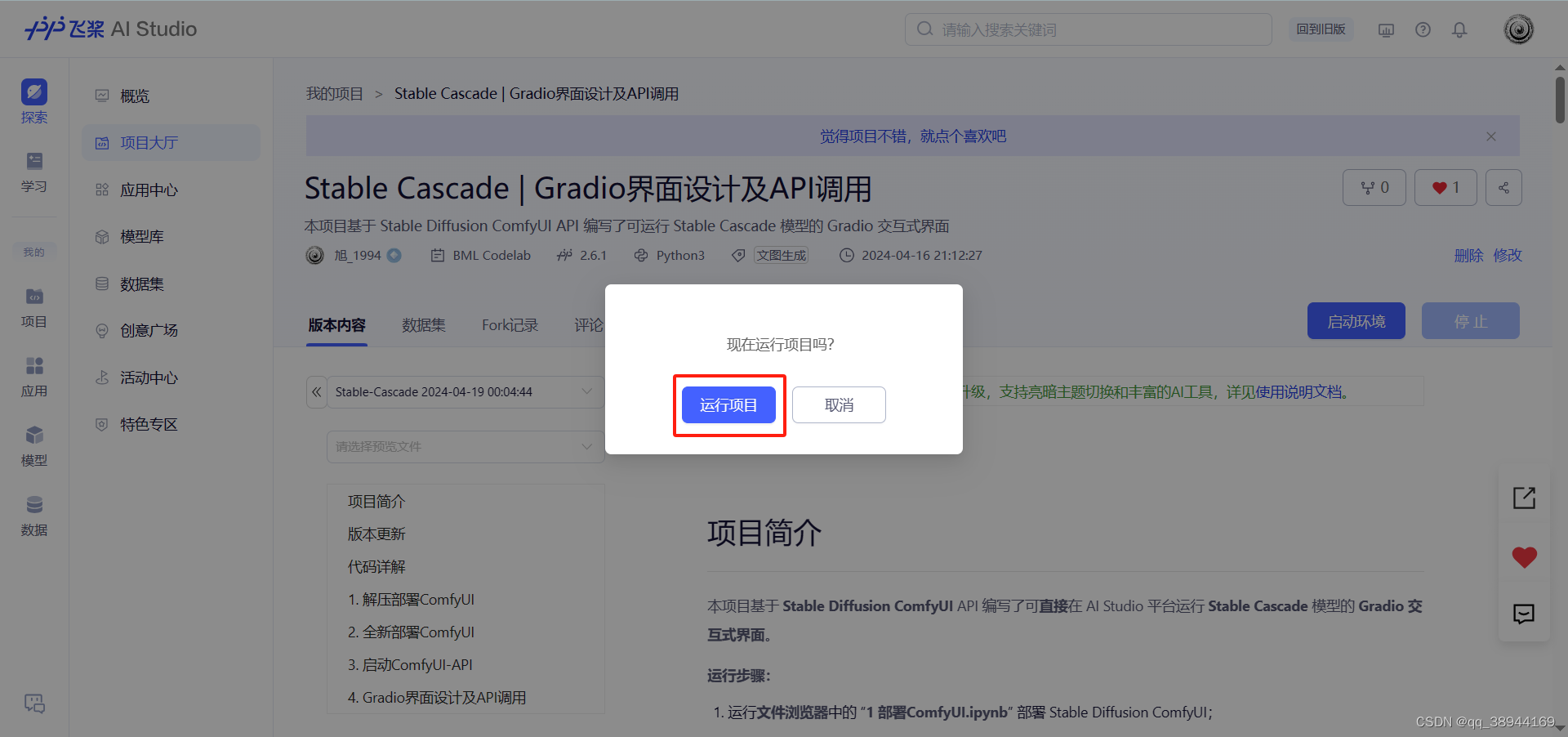Click the author avatar beside 旭_1994
The width and height of the screenshot is (1568, 737).
[315, 256]
